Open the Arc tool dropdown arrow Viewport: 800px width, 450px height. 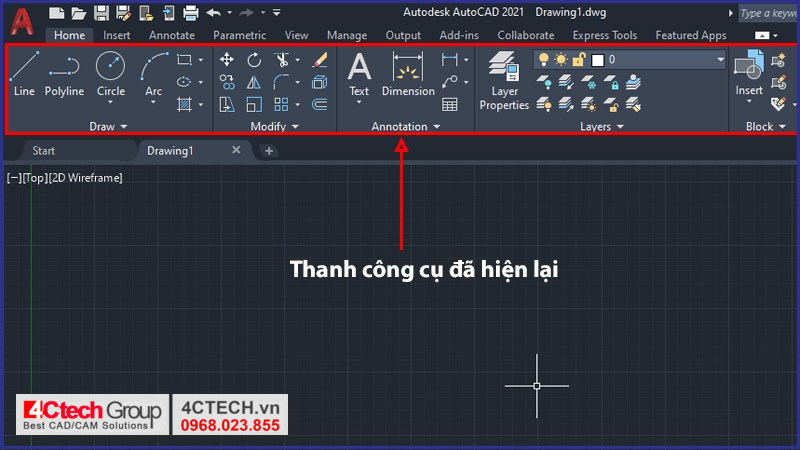pyautogui.click(x=153, y=103)
